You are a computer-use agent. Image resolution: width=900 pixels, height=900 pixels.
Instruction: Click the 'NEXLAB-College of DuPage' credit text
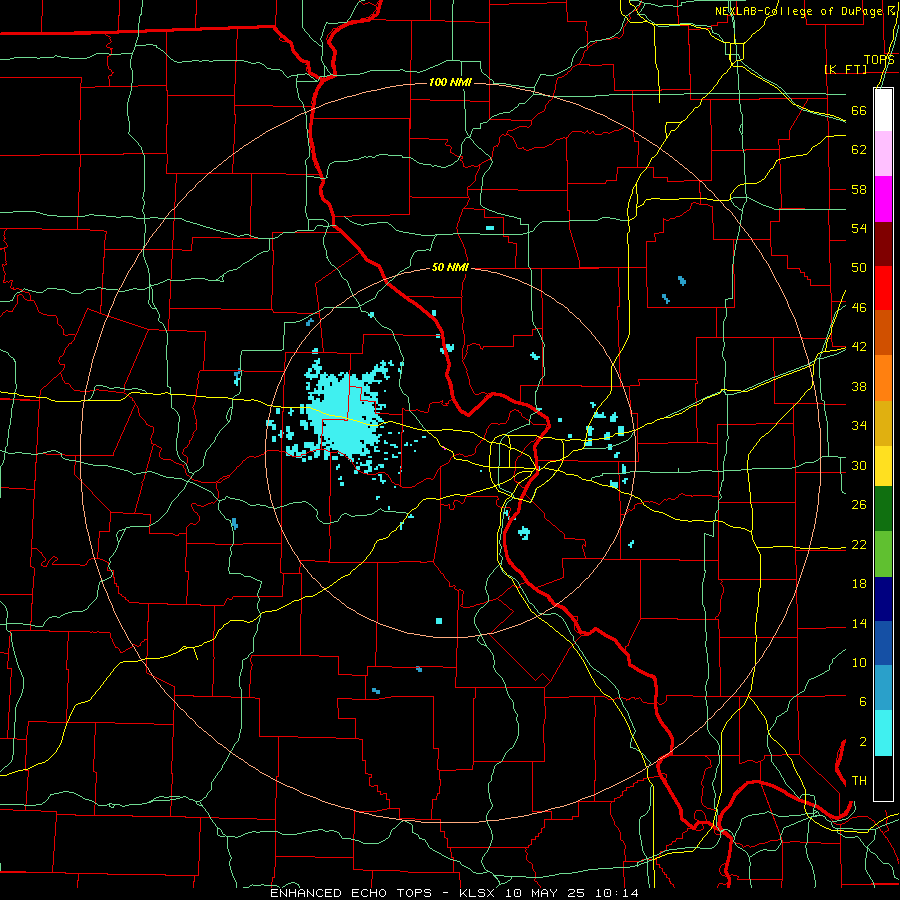click(801, 11)
